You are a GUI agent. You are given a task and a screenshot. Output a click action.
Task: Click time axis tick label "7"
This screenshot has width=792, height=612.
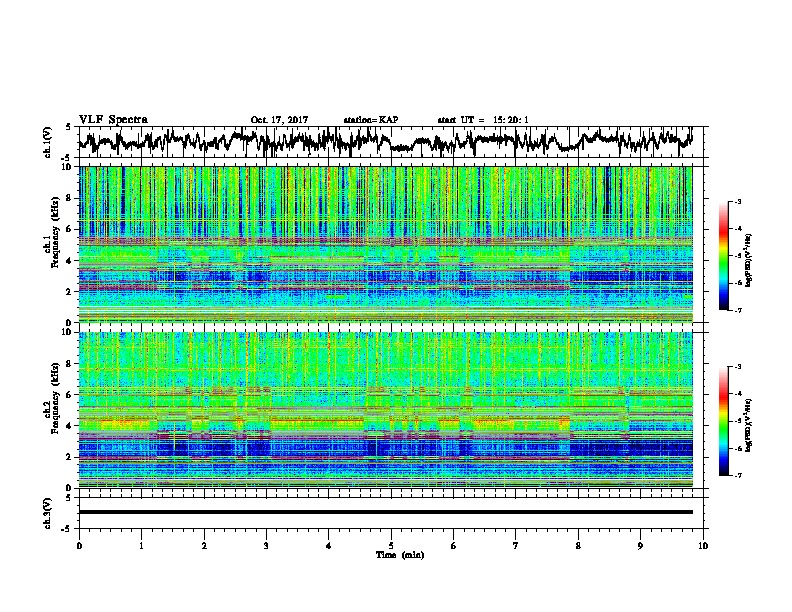(516, 546)
